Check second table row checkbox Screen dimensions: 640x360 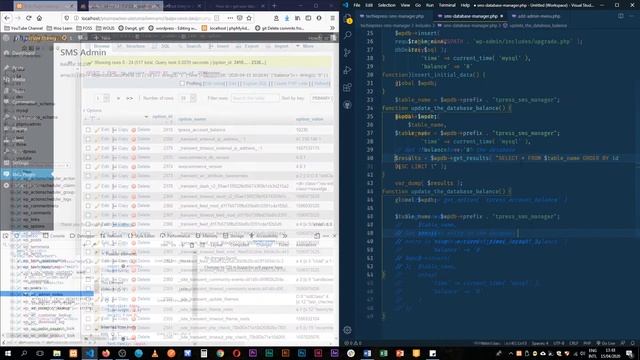click(x=88, y=139)
